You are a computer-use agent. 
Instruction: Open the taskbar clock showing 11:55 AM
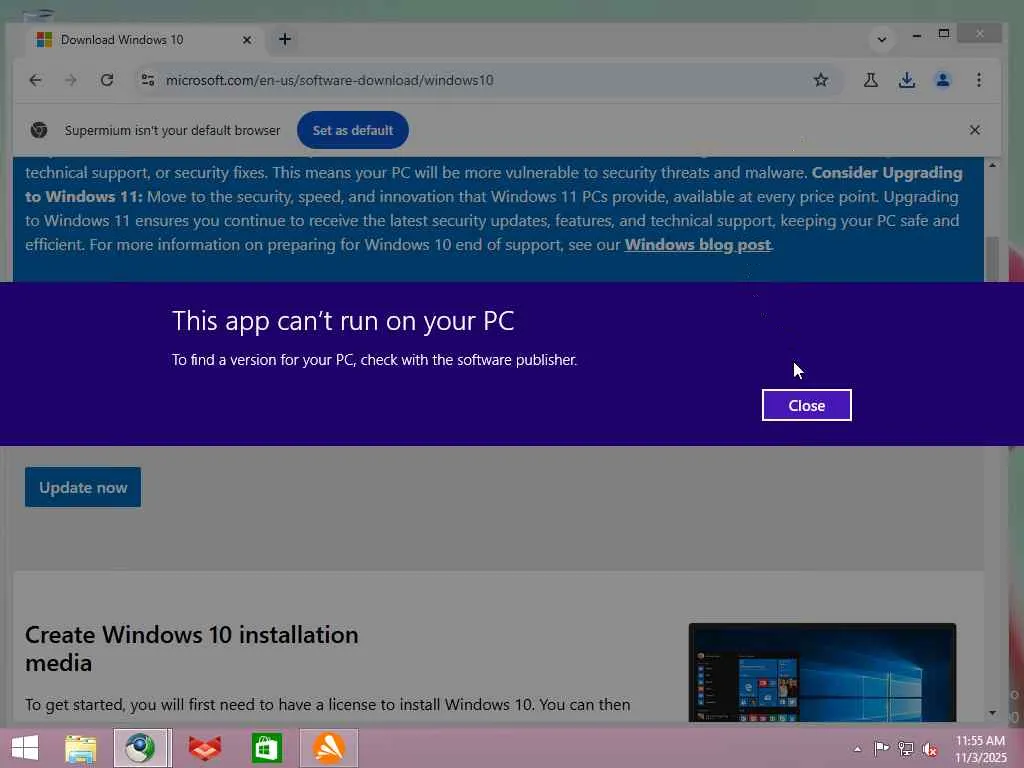(980, 749)
